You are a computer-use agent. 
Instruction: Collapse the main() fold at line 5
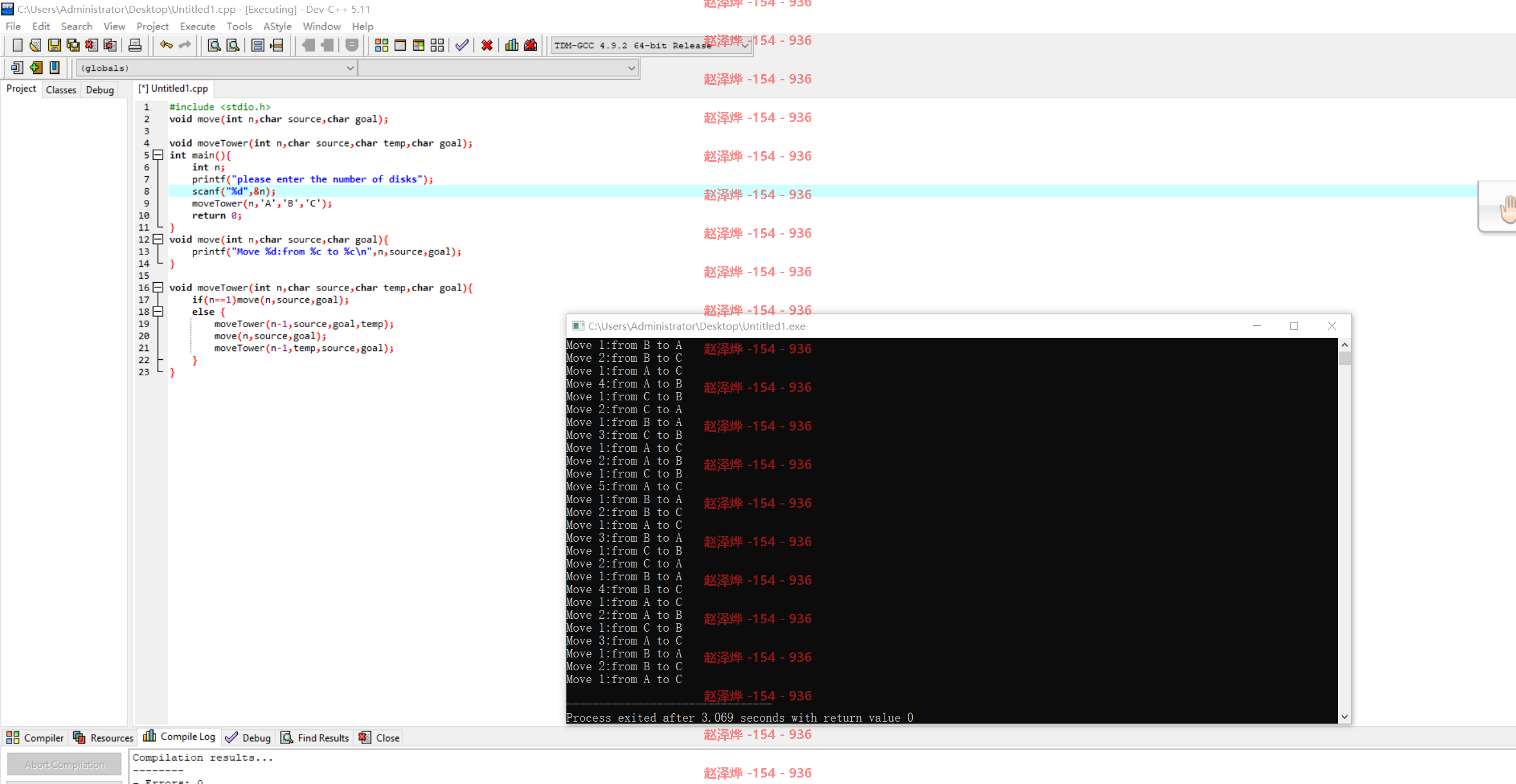pos(158,155)
